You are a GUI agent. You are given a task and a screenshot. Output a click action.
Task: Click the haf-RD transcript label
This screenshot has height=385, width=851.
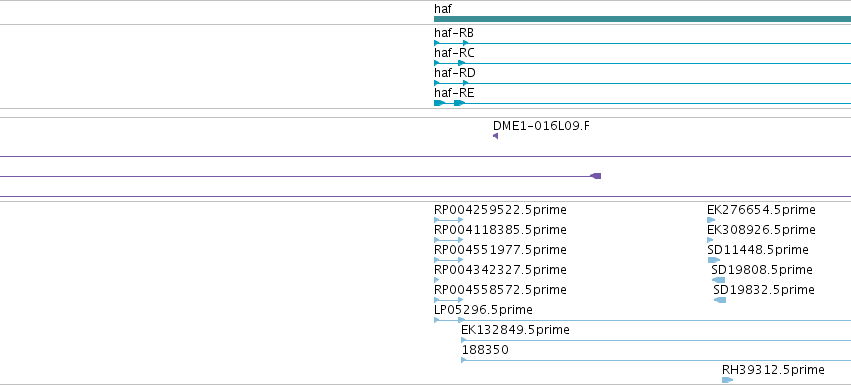pos(455,73)
